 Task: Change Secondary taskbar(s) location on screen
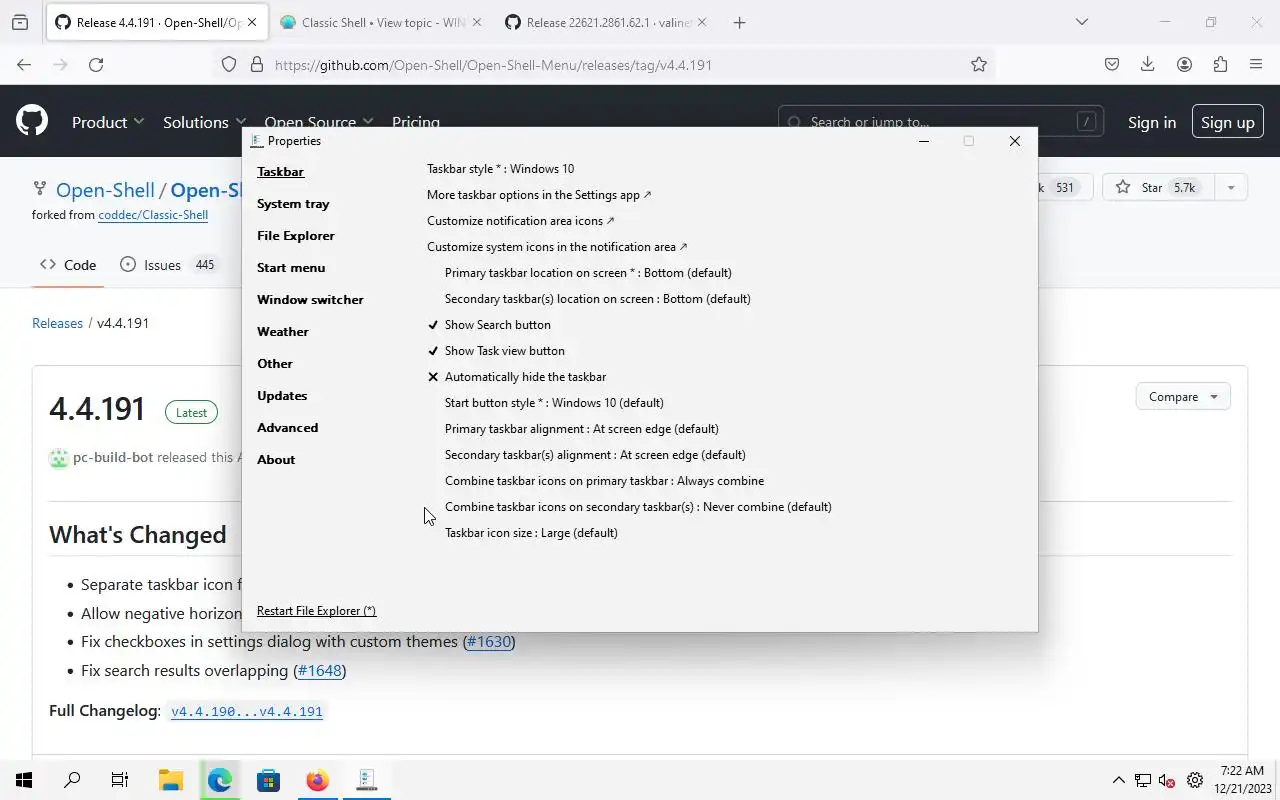pos(598,299)
